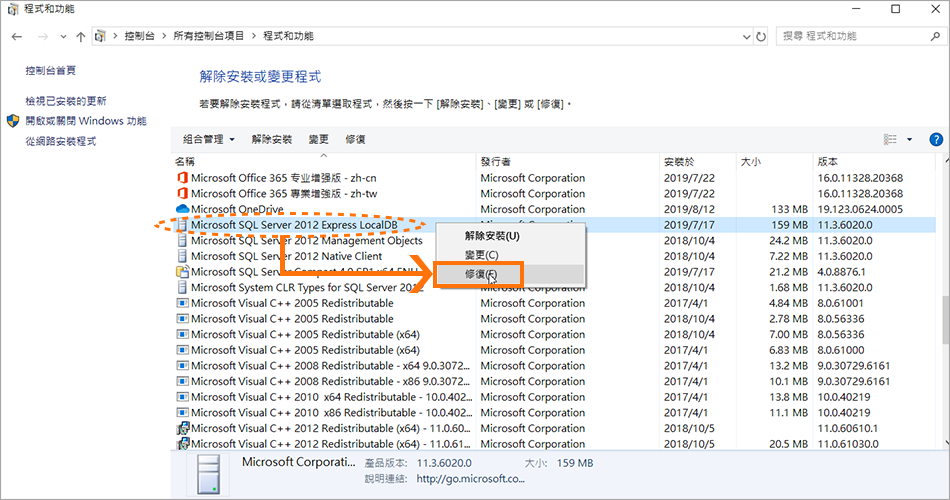Image resolution: width=950 pixels, height=500 pixels.
Task: Open 開啟或關閉 Windows 功能 link
Action: [86, 121]
